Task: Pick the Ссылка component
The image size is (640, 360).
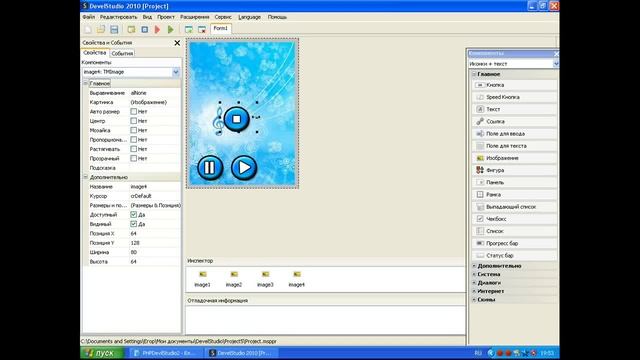Action: tap(514, 122)
